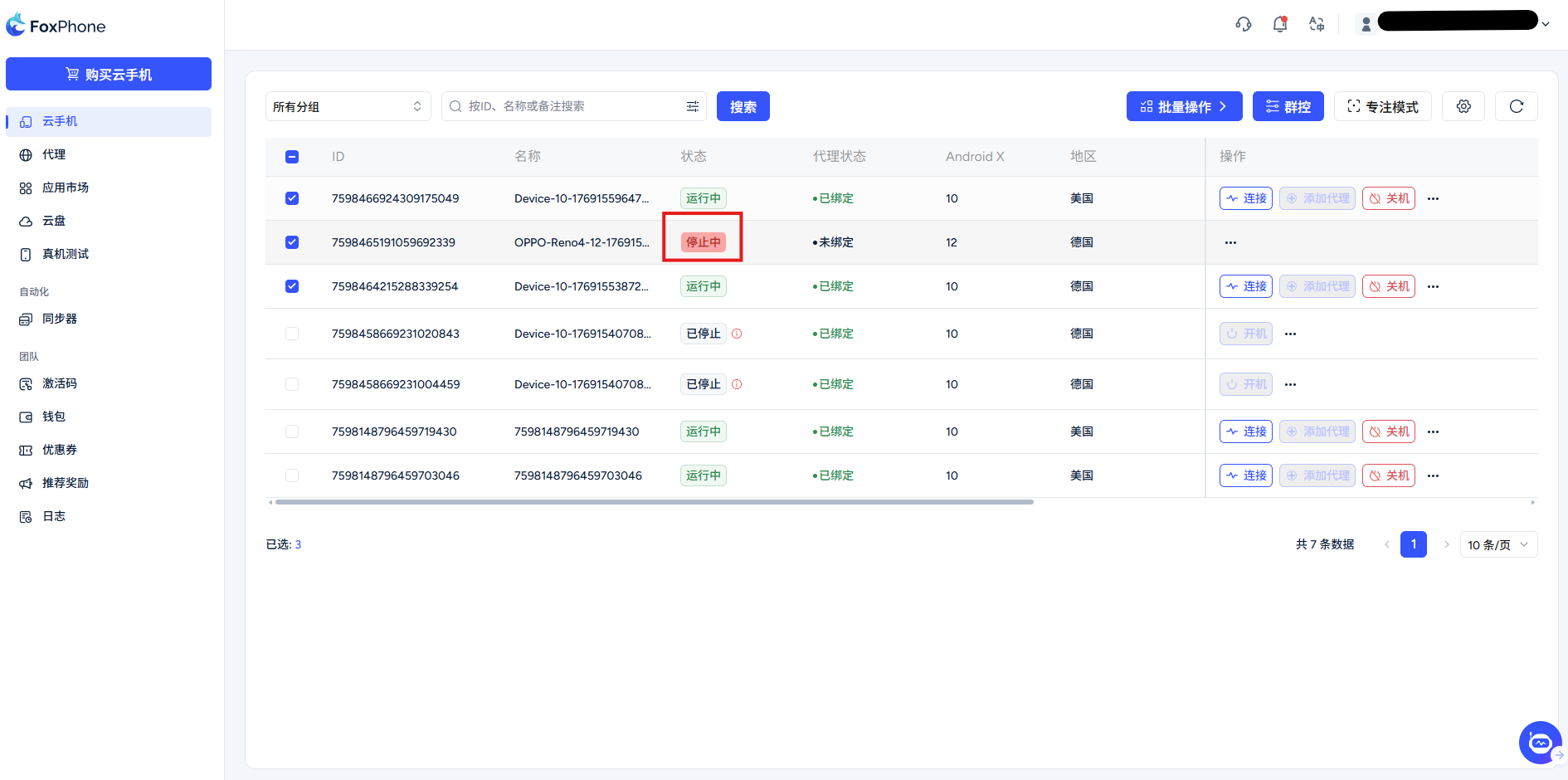The width and height of the screenshot is (1568, 780).
Task: Uncheck the OPPO-Reno4 device row checkbox
Action: click(x=292, y=242)
